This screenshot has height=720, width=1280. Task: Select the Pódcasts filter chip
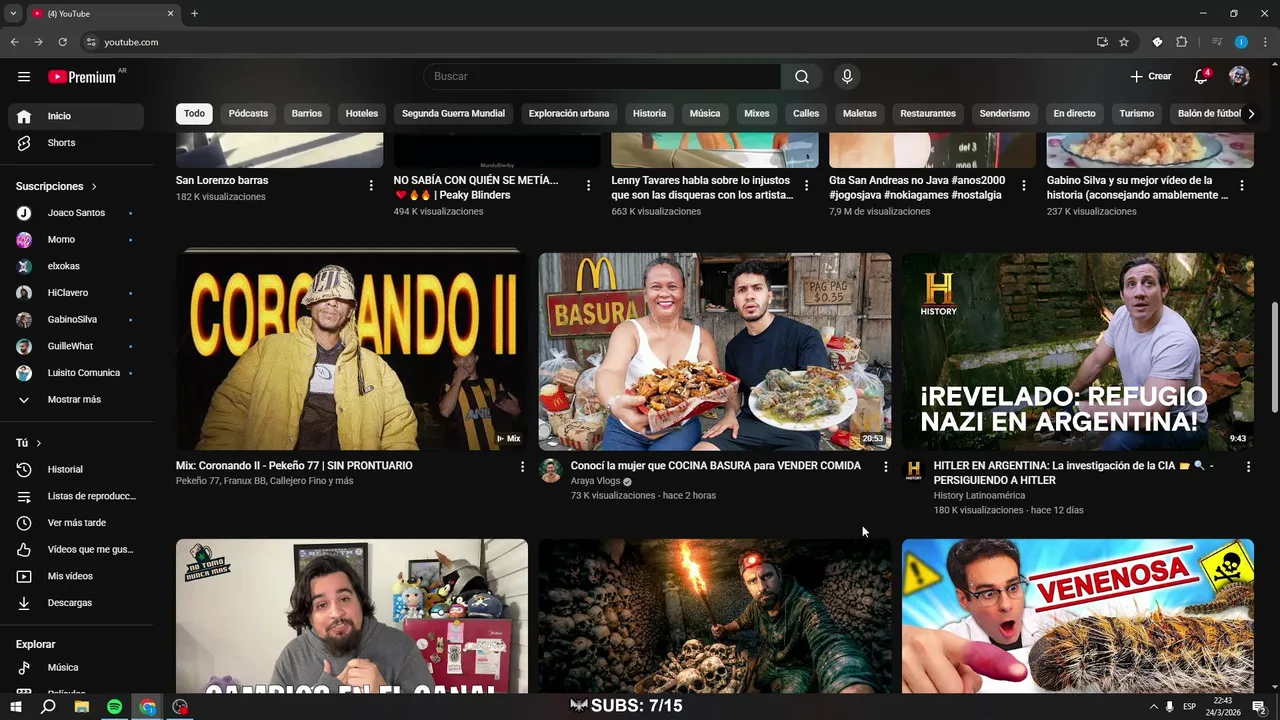(x=248, y=113)
